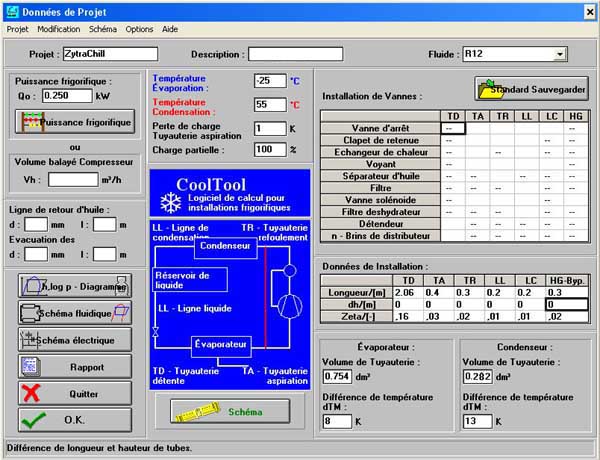
Task: Click the Condenseur box in diagram
Action: [x=225, y=247]
